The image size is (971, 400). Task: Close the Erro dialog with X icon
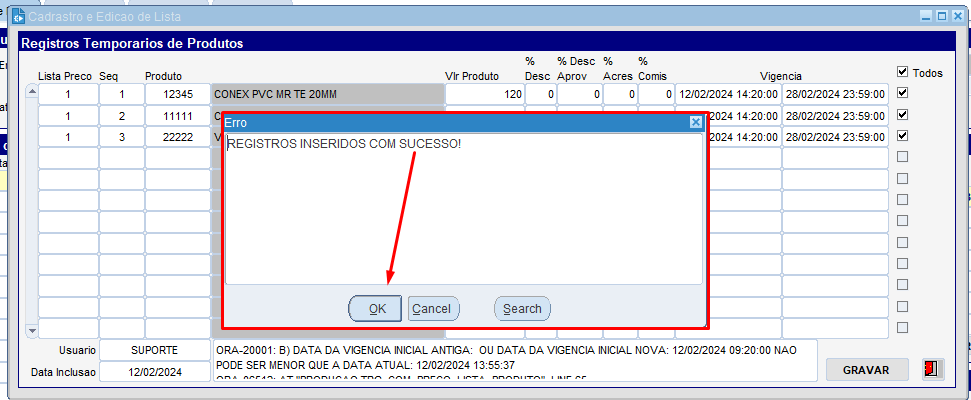tap(695, 123)
